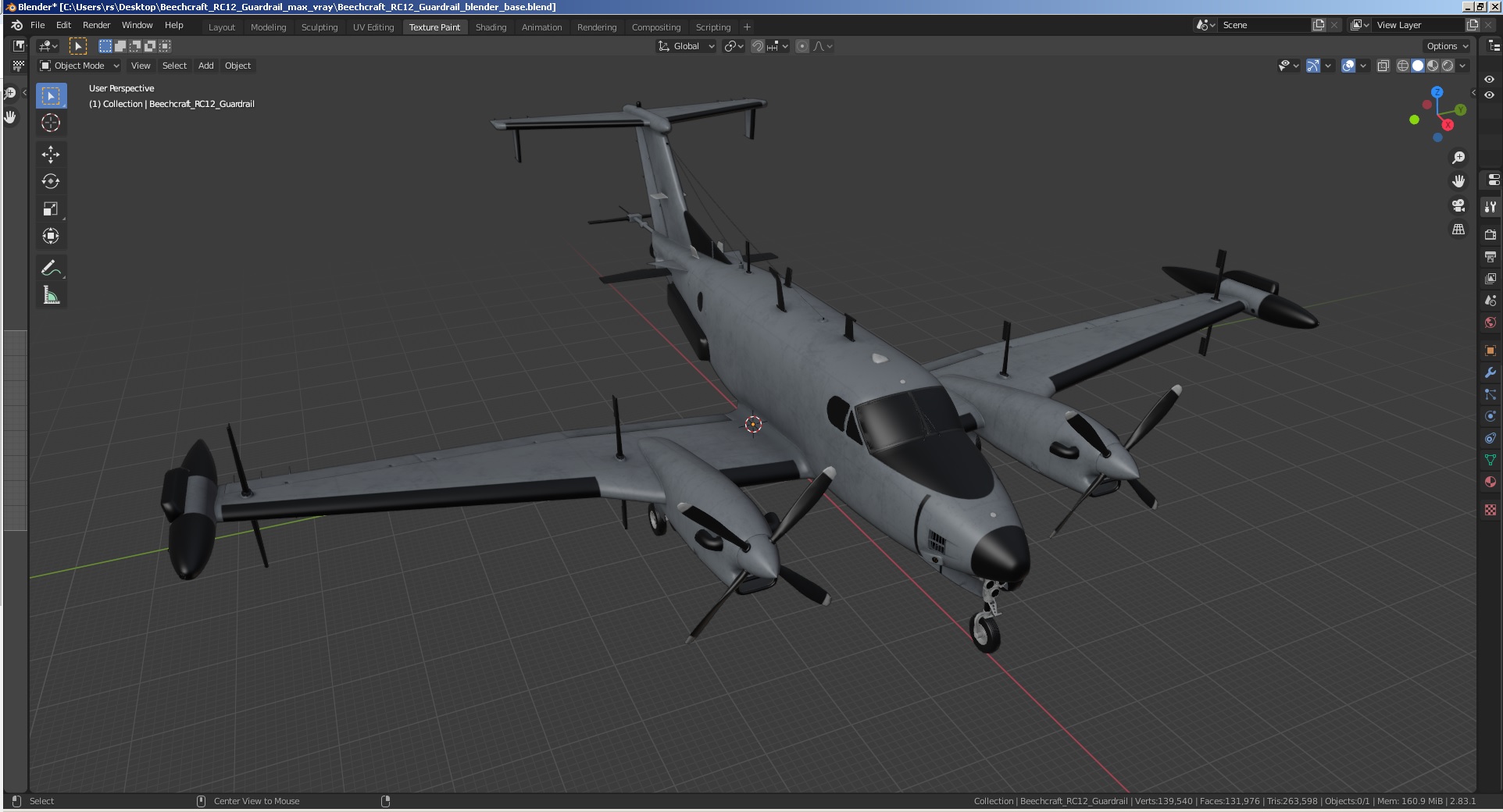
Task: Switch to Wireframe viewport shading
Action: [x=1403, y=66]
